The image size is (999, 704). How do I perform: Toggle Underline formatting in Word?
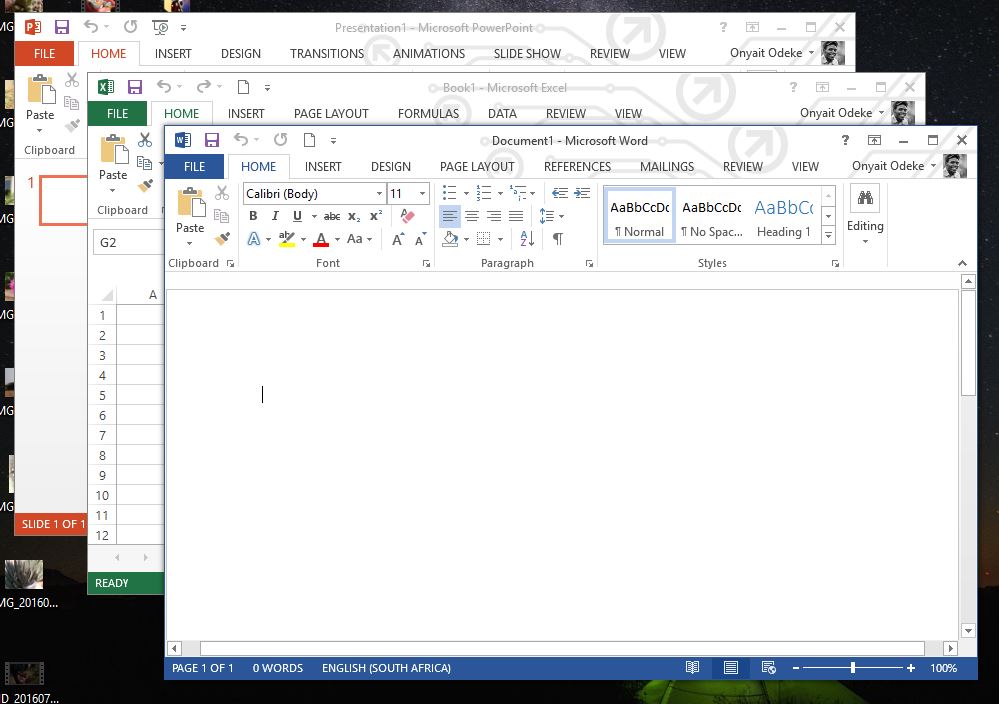[297, 216]
